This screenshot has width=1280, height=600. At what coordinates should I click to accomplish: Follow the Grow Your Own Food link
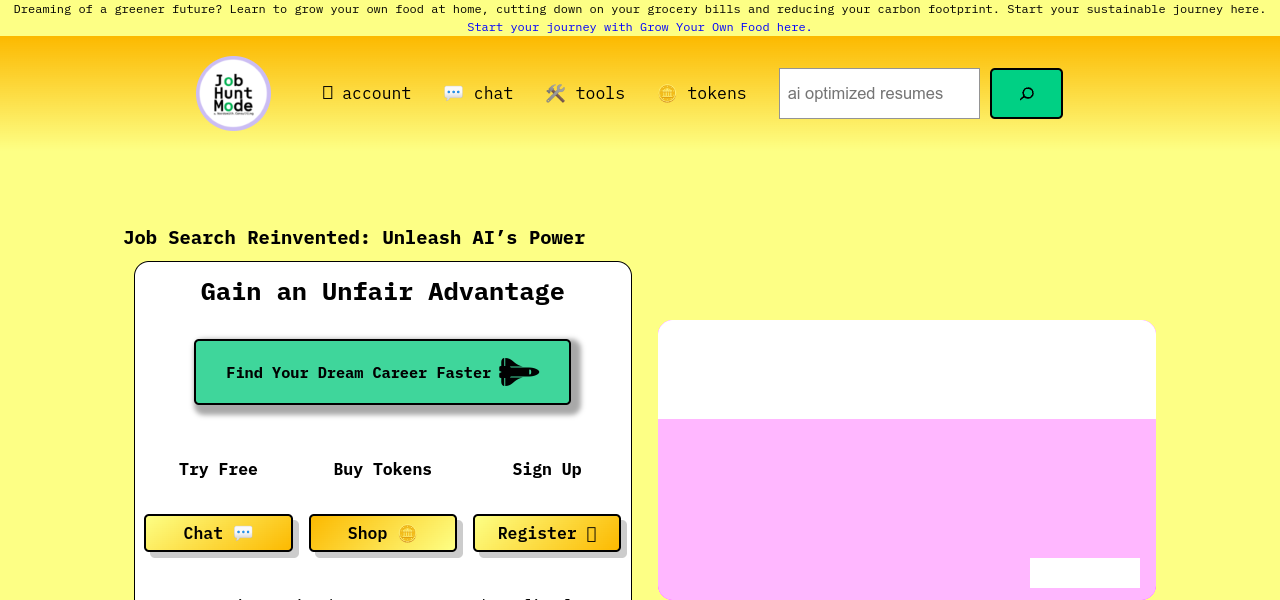(639, 27)
